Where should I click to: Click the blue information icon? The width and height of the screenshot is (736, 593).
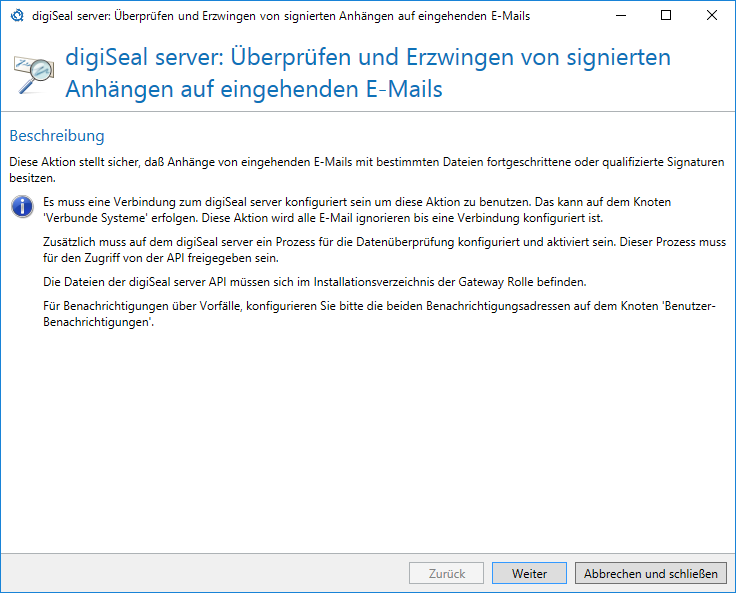pyautogui.click(x=22, y=207)
